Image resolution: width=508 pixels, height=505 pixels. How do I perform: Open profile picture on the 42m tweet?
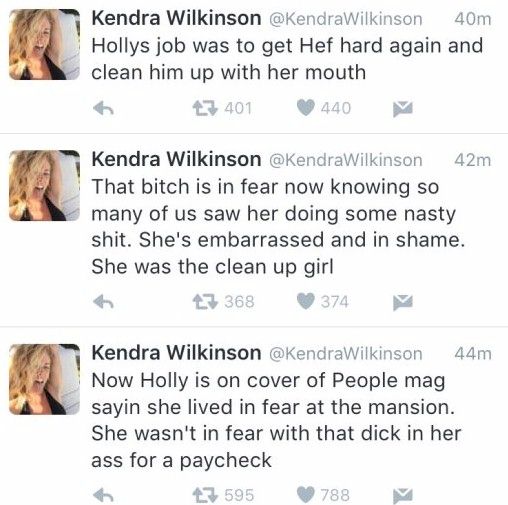point(44,186)
